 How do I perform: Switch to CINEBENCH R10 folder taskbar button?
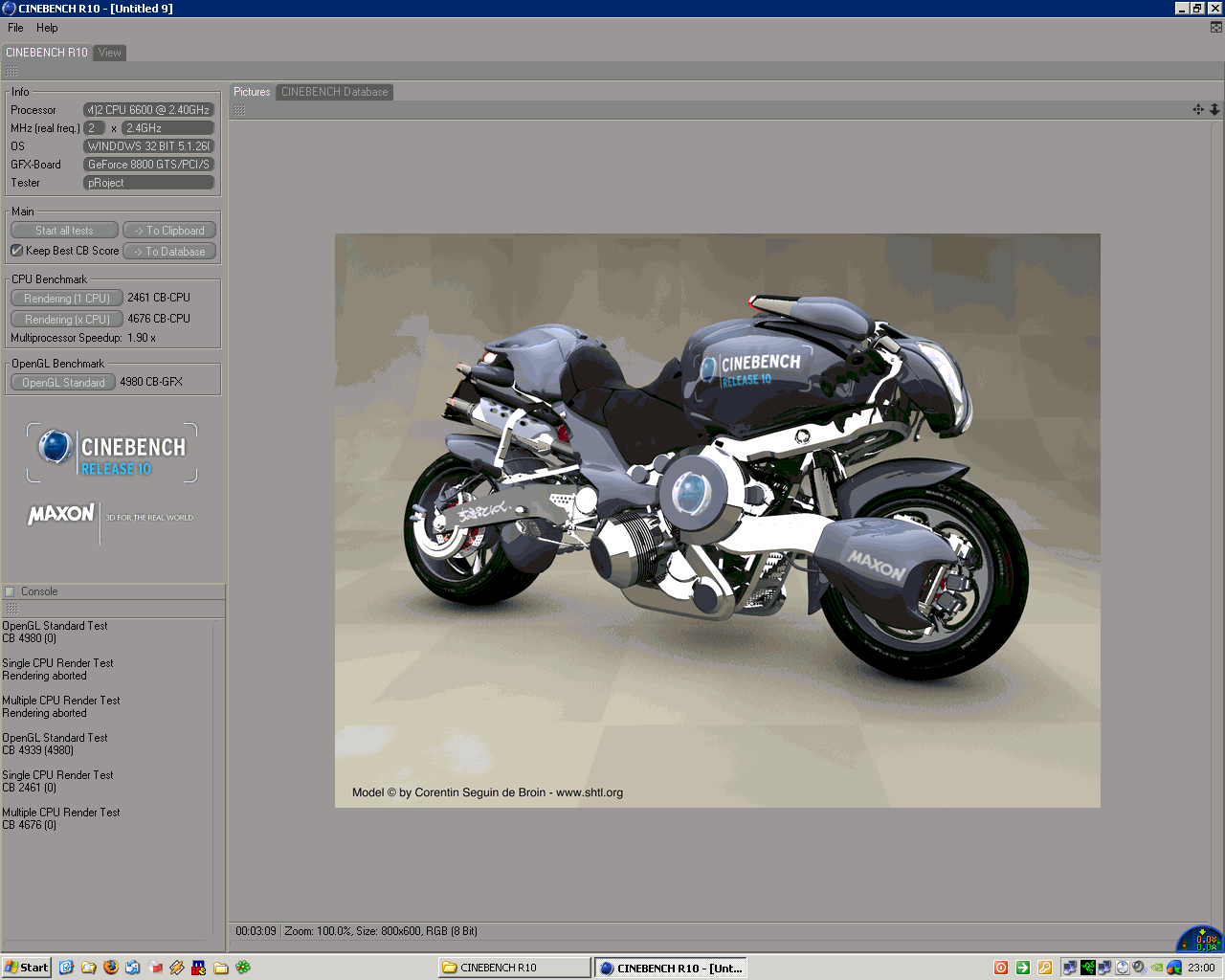[x=515, y=968]
